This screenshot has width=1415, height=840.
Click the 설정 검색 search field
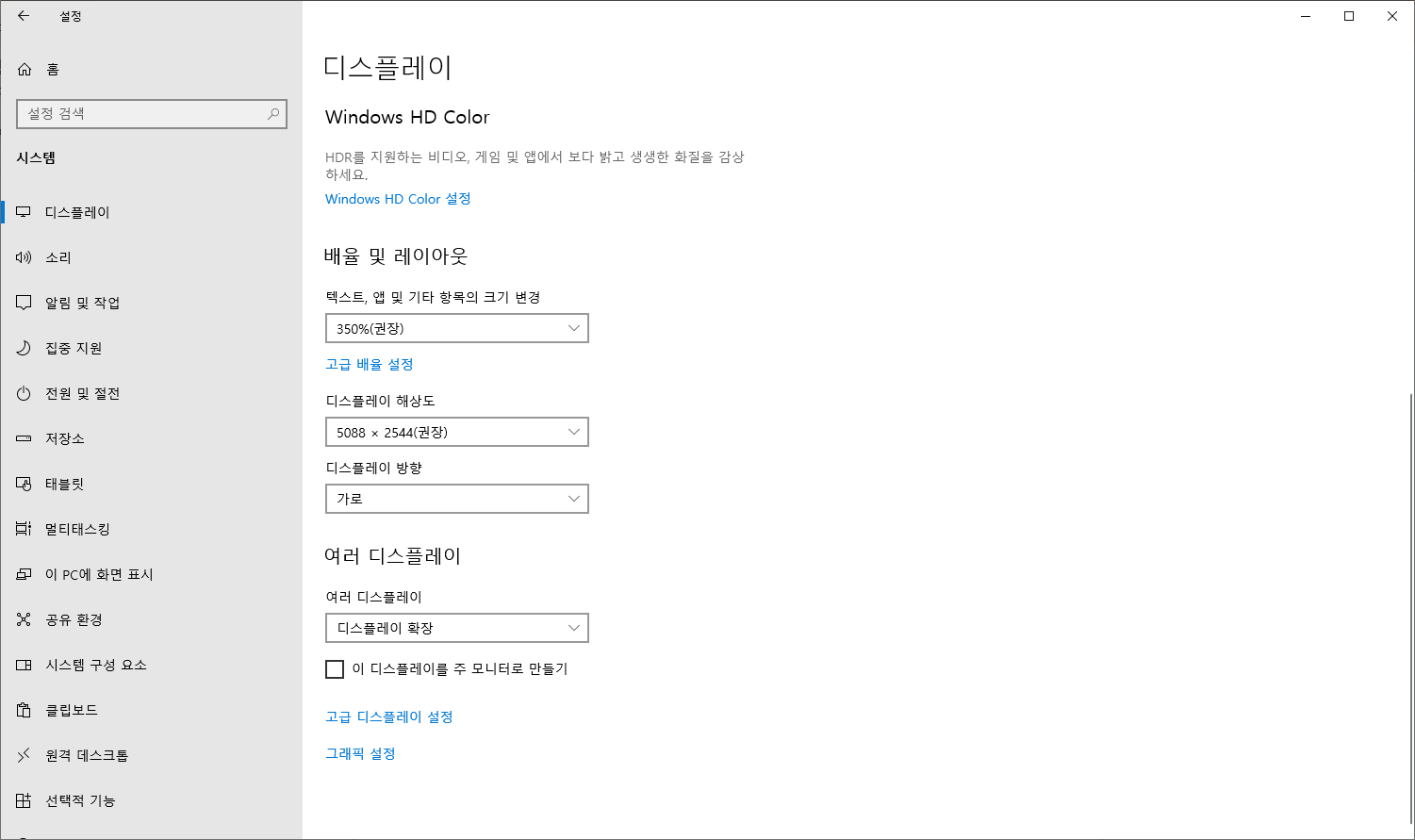click(x=151, y=113)
